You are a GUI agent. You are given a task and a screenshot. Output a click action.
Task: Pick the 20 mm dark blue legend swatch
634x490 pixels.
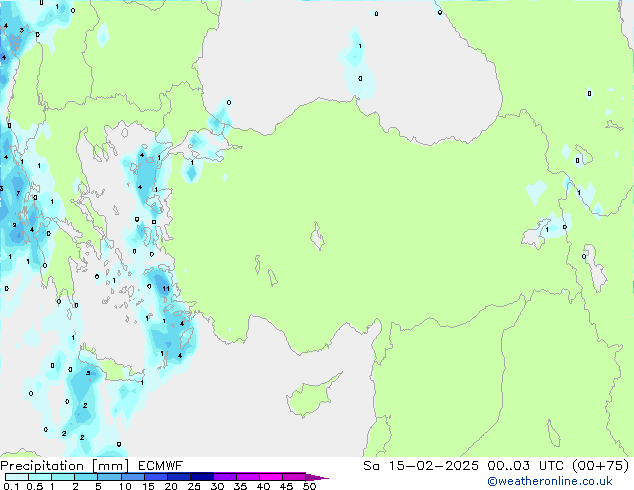pos(179,477)
